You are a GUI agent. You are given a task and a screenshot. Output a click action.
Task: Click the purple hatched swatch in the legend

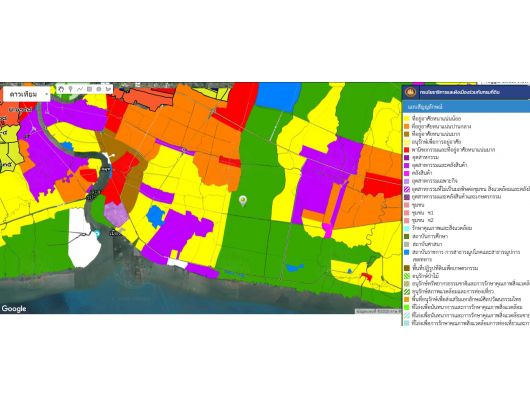click(407, 189)
